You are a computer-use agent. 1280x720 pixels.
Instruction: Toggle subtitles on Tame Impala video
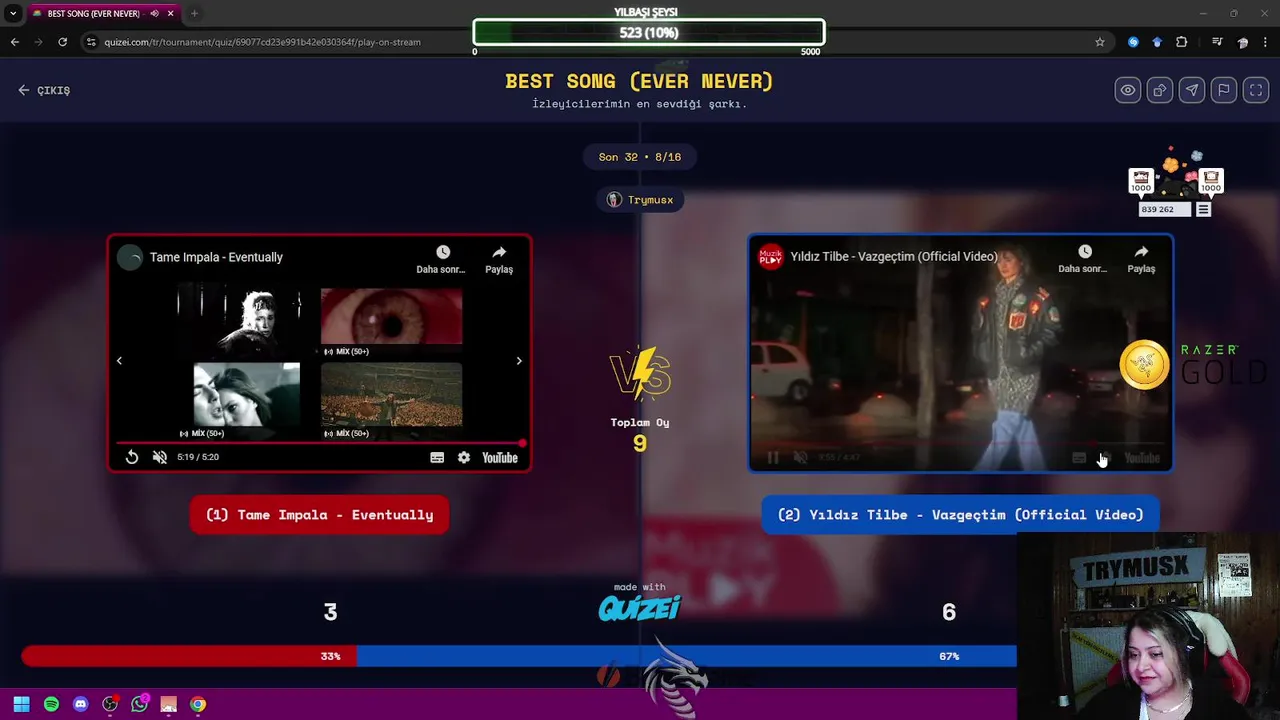tap(437, 457)
